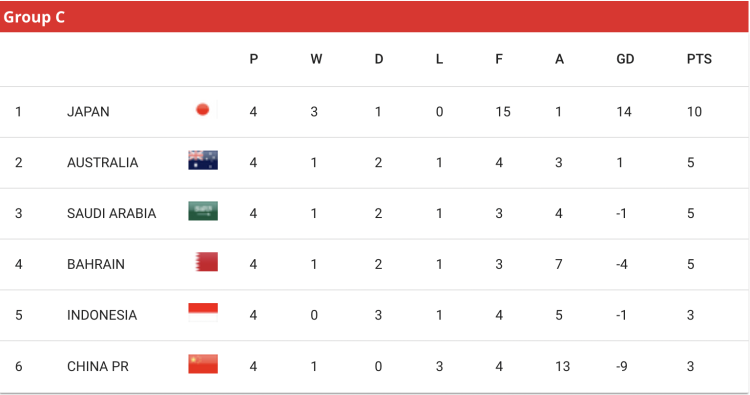Select the INDONESIA team name
The width and height of the screenshot is (750, 395).
[102, 315]
